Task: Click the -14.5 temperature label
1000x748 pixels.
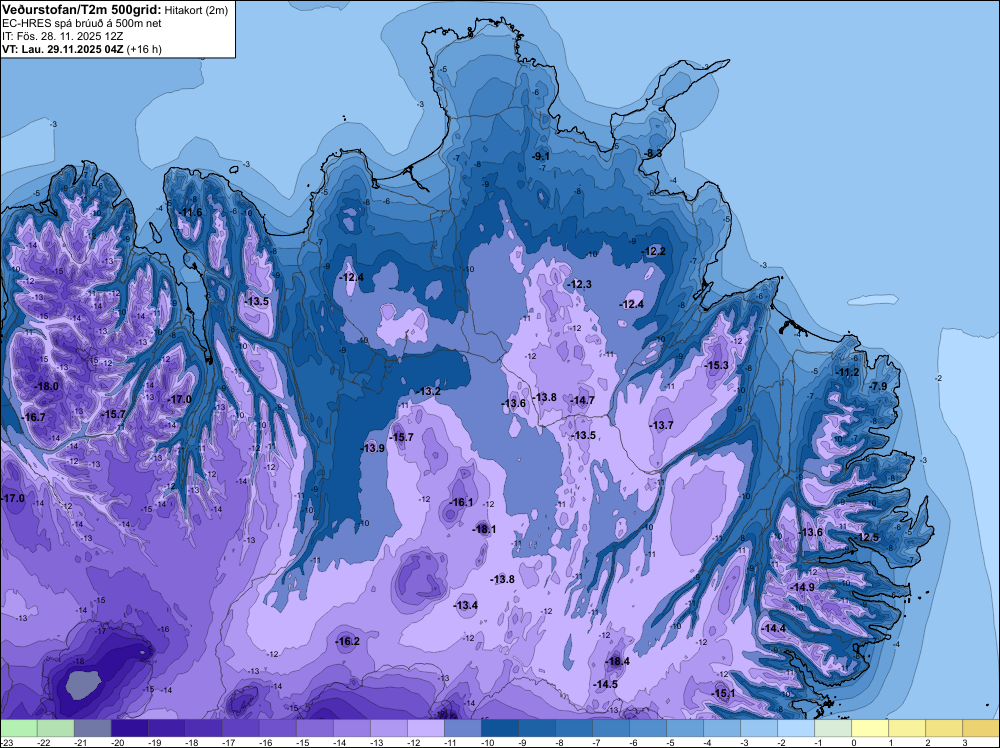Action: tap(605, 684)
